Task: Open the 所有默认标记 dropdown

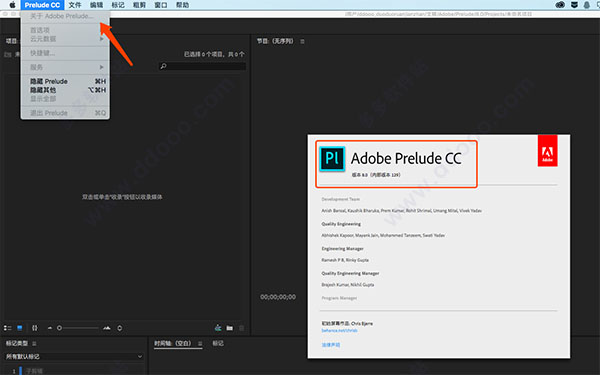Action: [73, 357]
